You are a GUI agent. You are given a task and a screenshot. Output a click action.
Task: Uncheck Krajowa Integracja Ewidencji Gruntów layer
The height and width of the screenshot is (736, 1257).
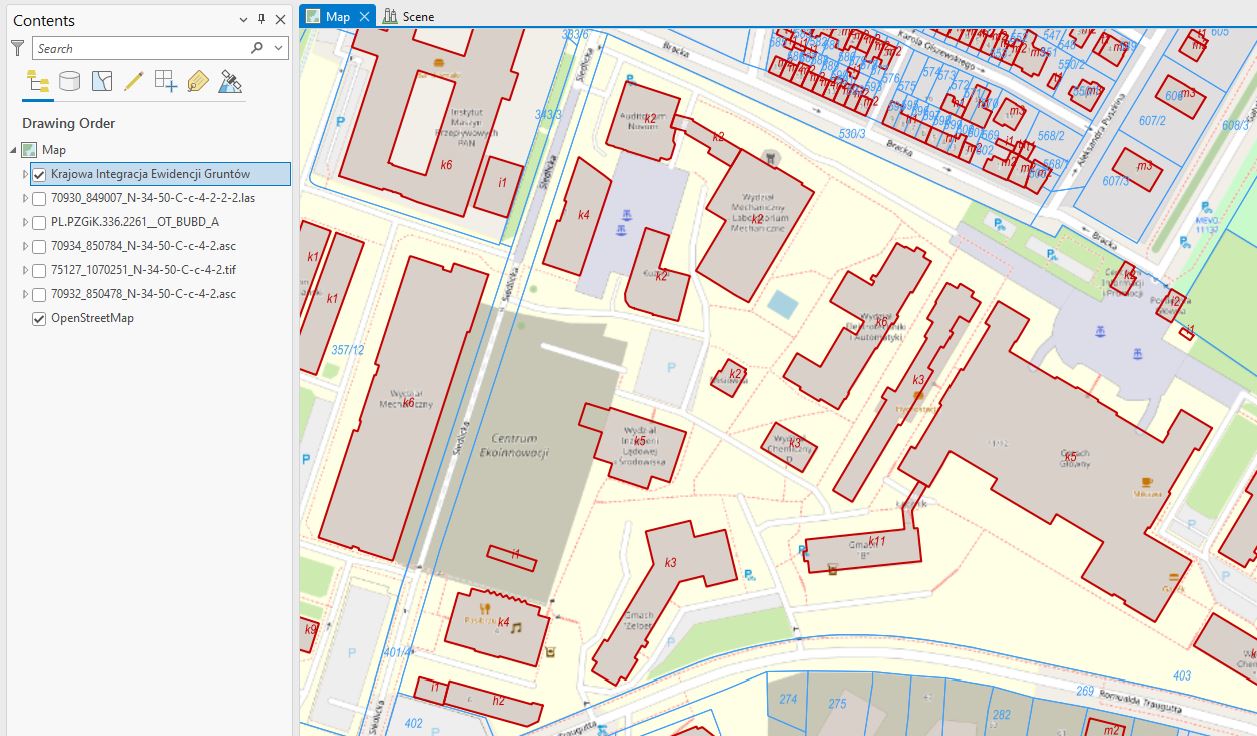[x=39, y=174]
